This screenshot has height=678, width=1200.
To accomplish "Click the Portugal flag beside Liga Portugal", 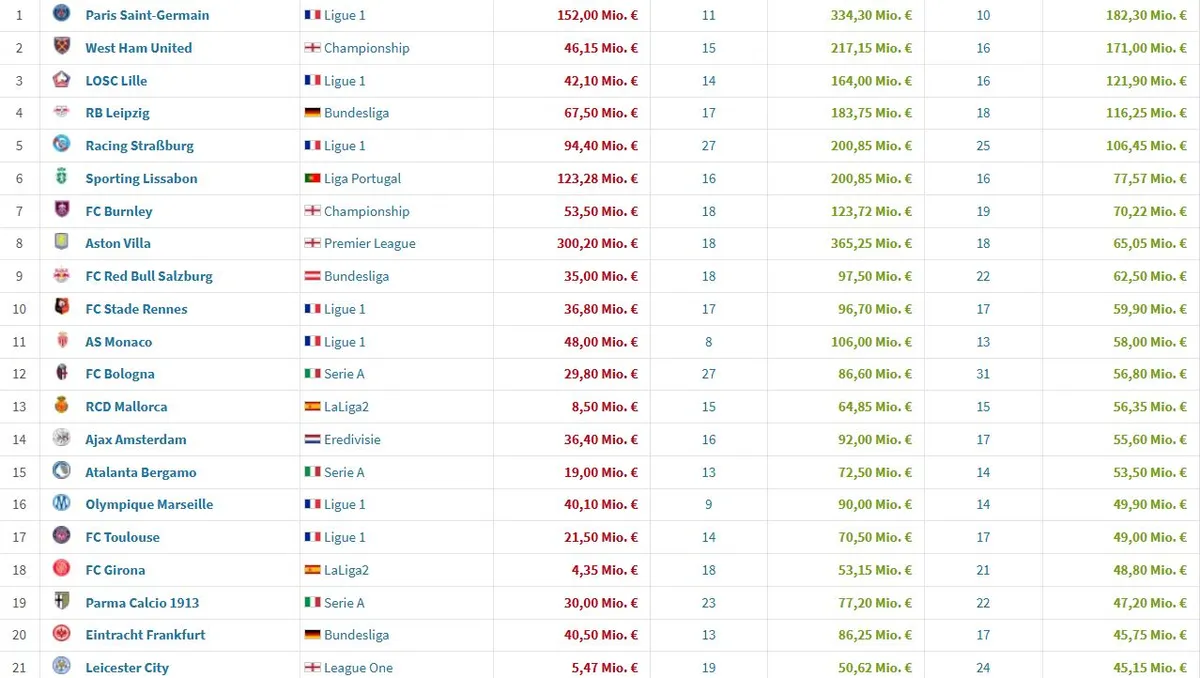I will click(312, 178).
